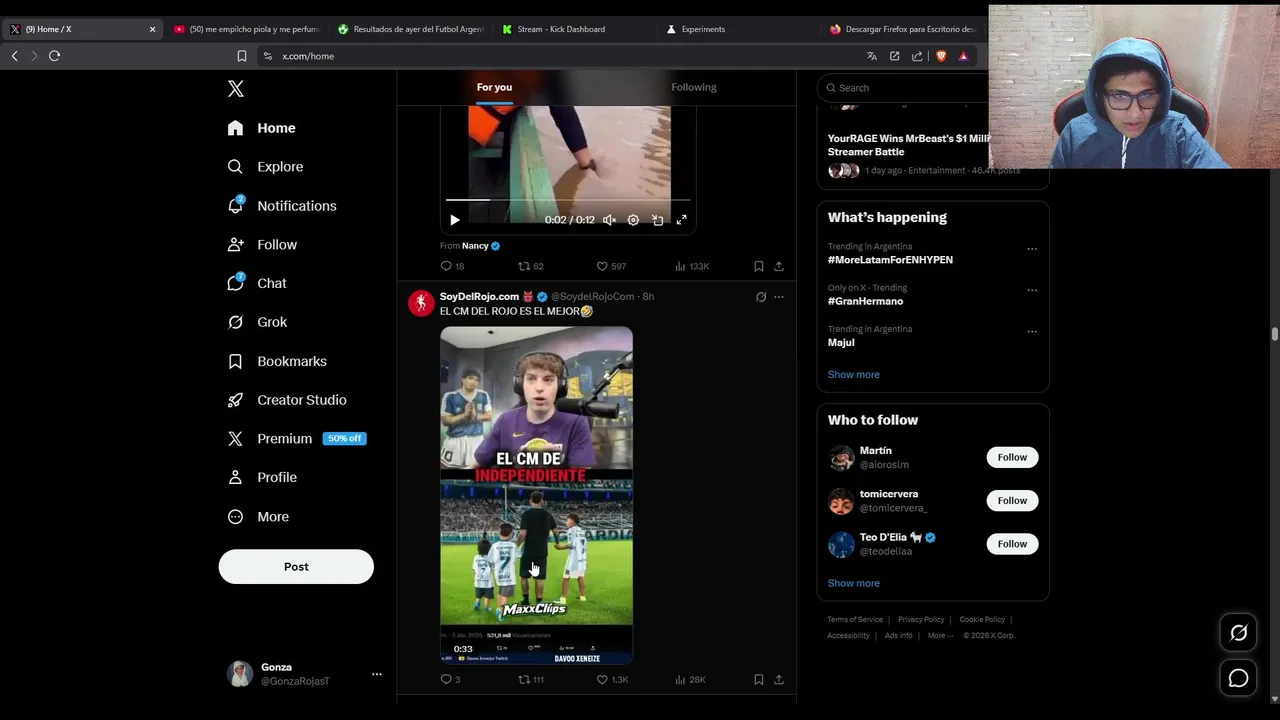Share the Nancy video post
Screen dimensions: 1280x720
(779, 266)
